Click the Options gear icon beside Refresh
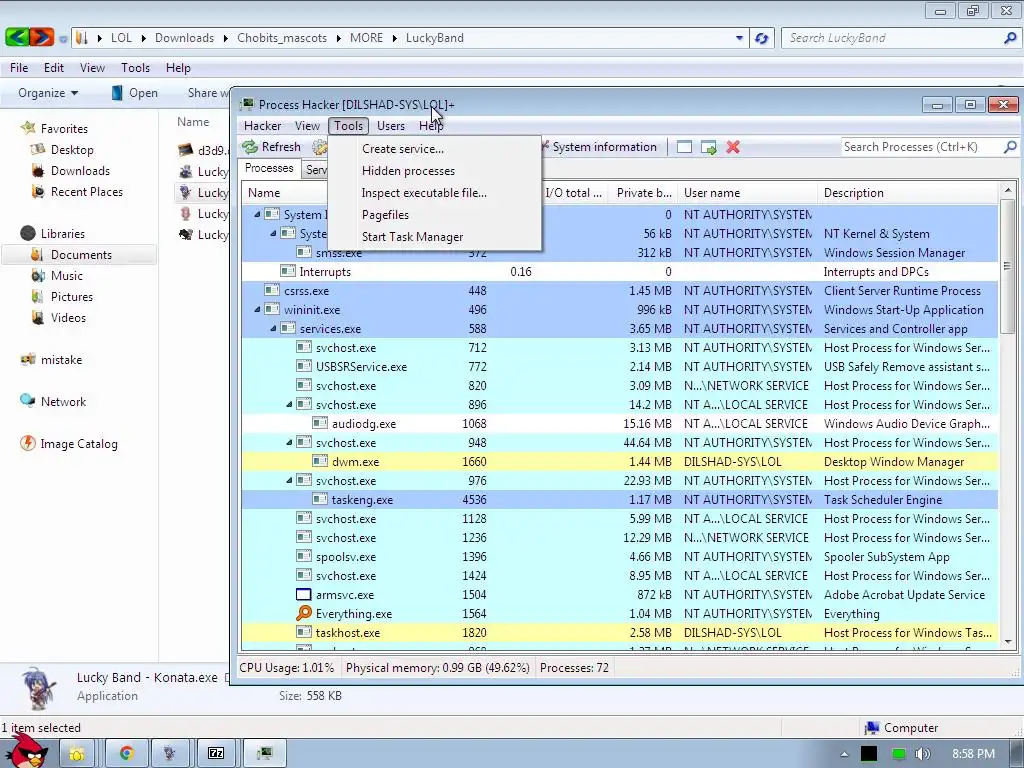This screenshot has width=1024, height=768. coord(319,147)
